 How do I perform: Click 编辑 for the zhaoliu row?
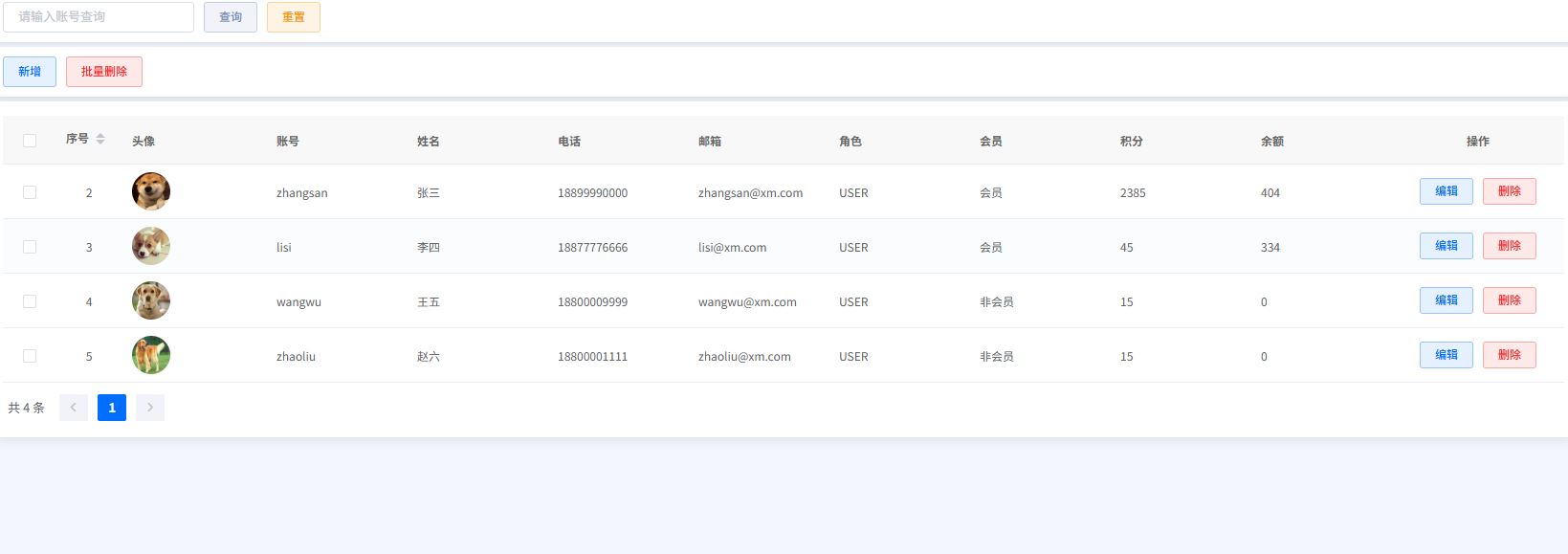pyautogui.click(x=1446, y=355)
